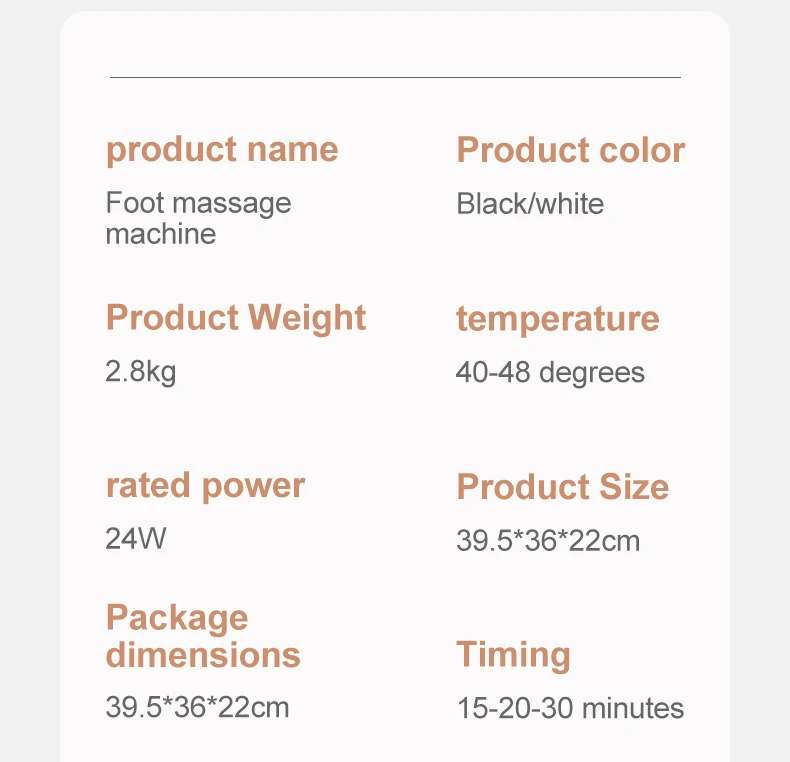Select the '2.8kg' weight value
Image resolution: width=790 pixels, height=762 pixels.
(141, 372)
